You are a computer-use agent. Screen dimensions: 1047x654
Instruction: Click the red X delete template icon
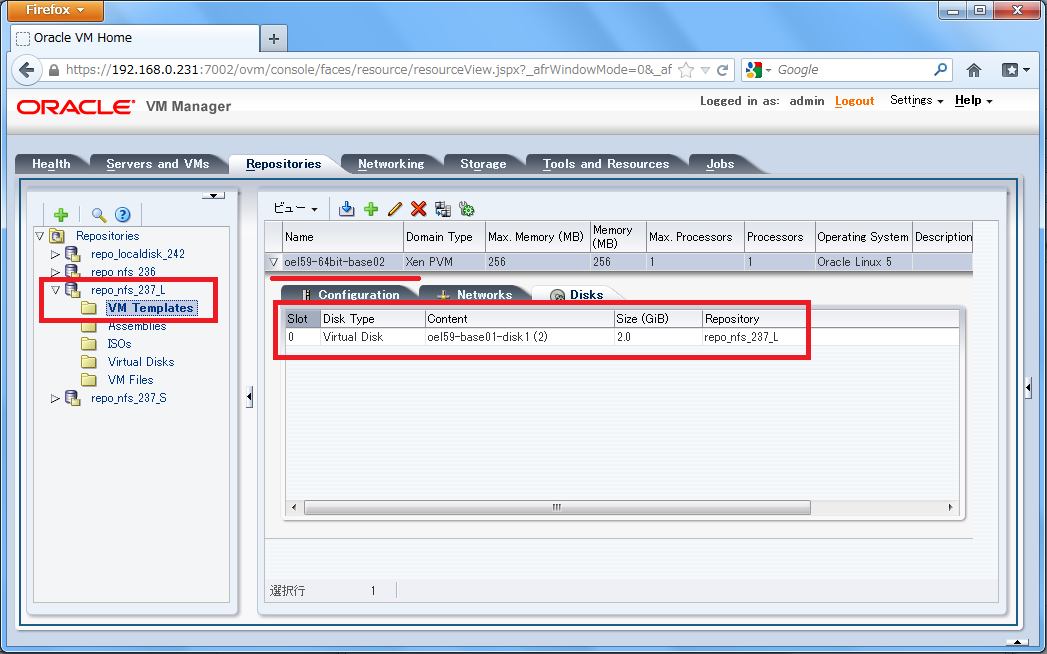coord(418,209)
